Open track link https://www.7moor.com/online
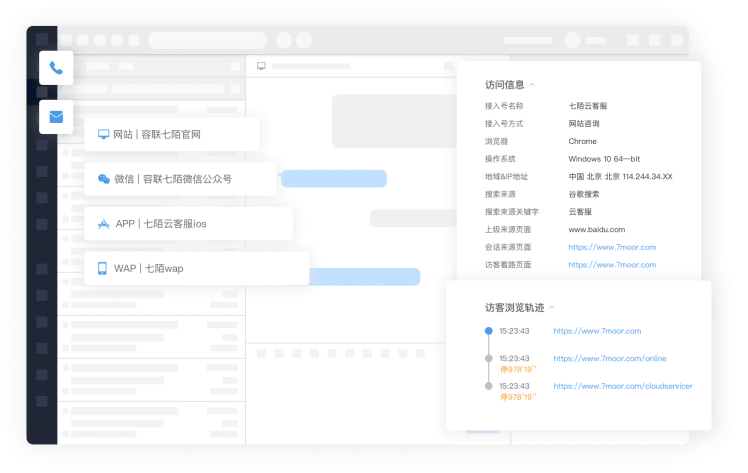This screenshot has width=748, height=473. pos(610,359)
